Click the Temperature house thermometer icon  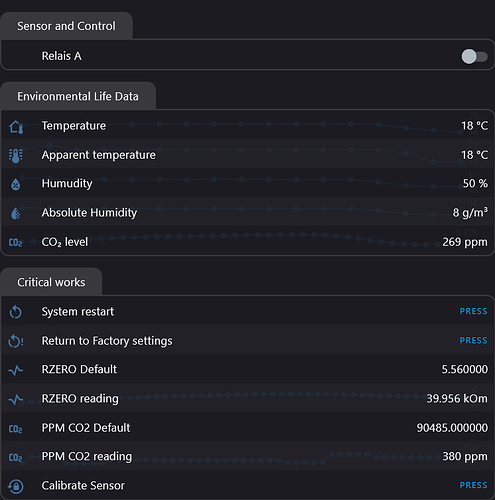tap(16, 127)
